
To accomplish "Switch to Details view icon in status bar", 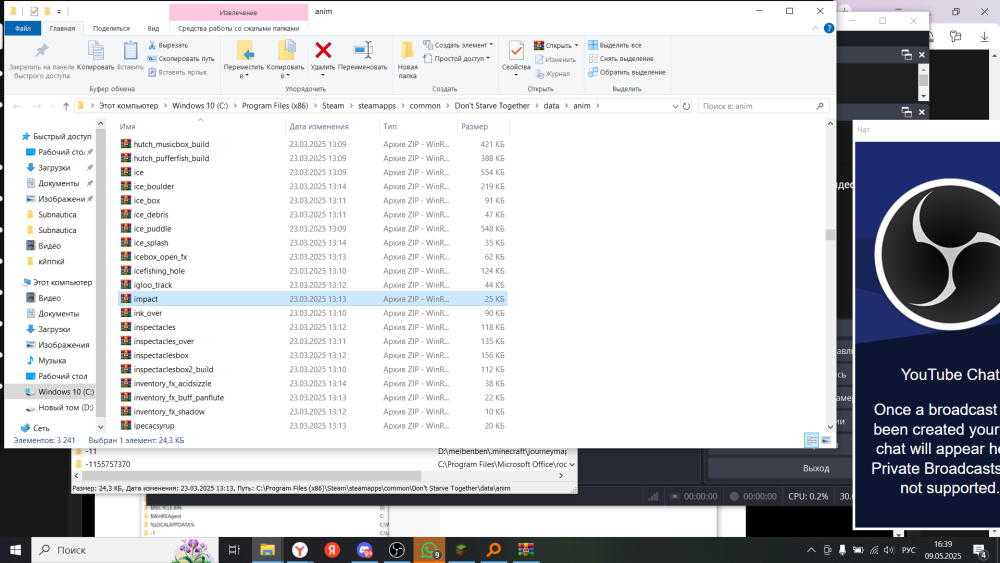I will pos(811,440).
